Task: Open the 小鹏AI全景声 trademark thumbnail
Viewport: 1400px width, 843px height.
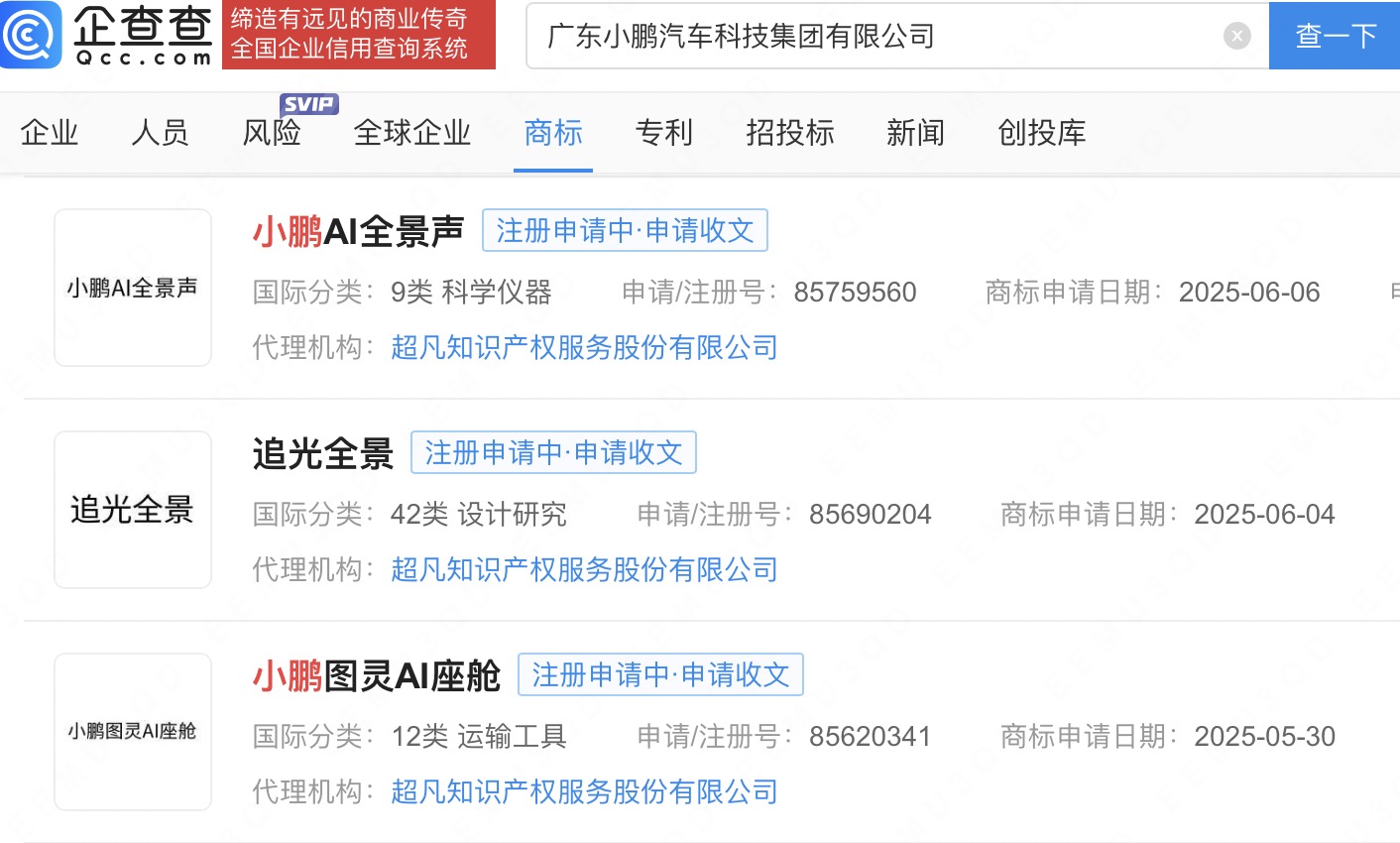Action: coord(133,288)
